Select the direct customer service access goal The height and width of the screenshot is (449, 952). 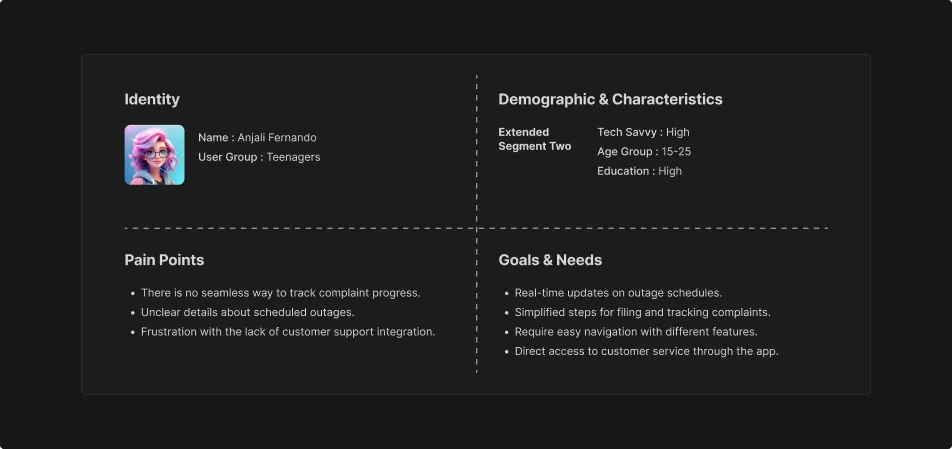pos(646,351)
